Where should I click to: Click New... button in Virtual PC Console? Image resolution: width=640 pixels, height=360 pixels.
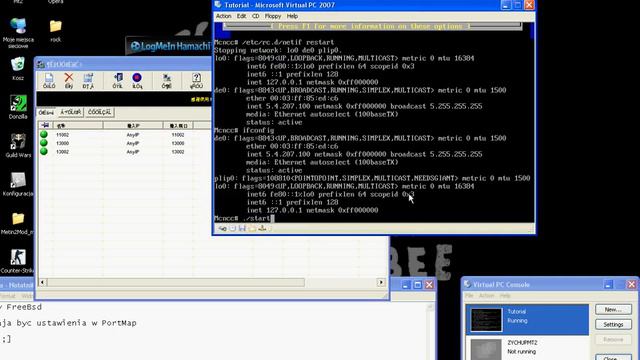coord(613,309)
